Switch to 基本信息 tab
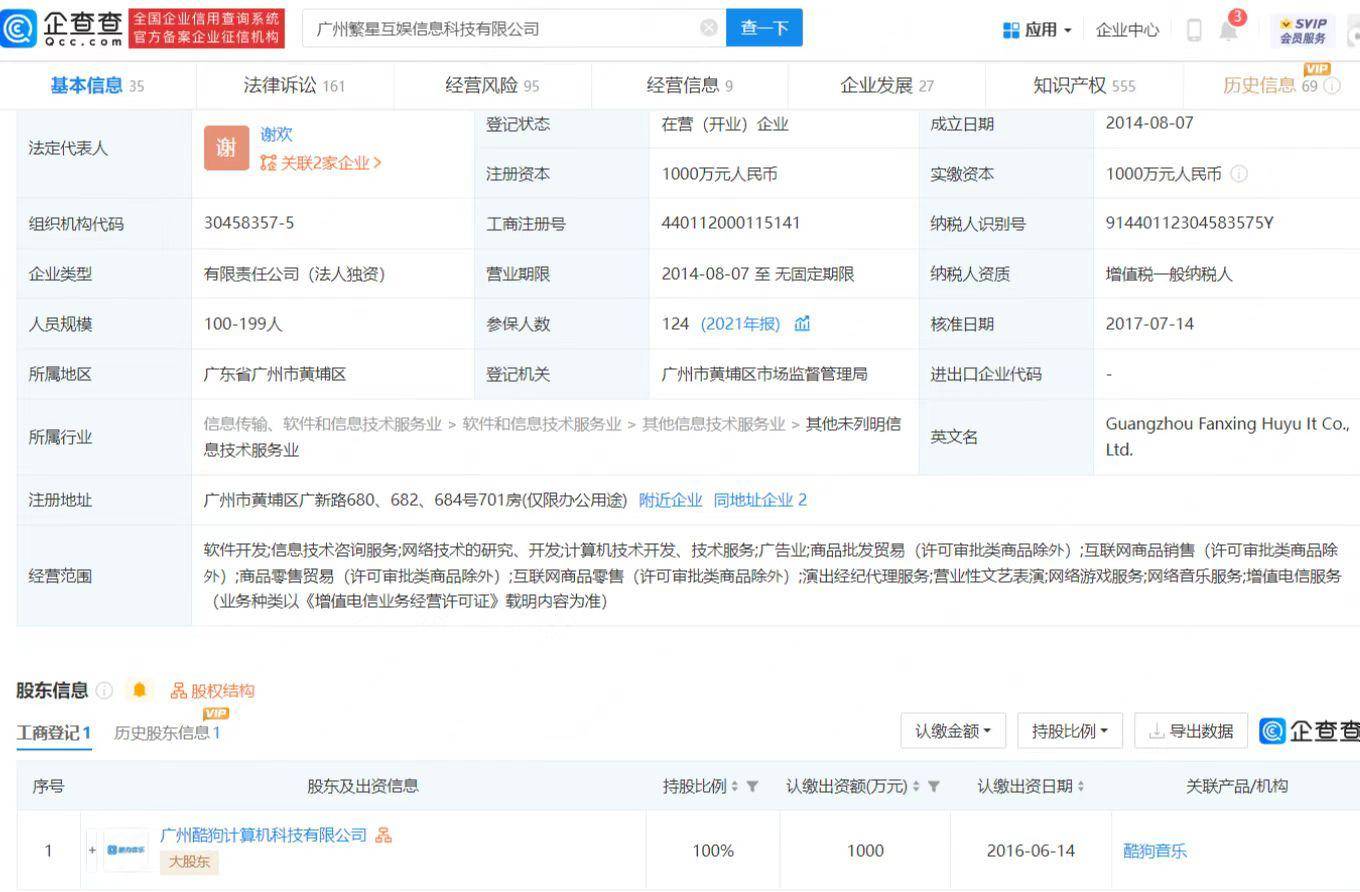 (97, 86)
